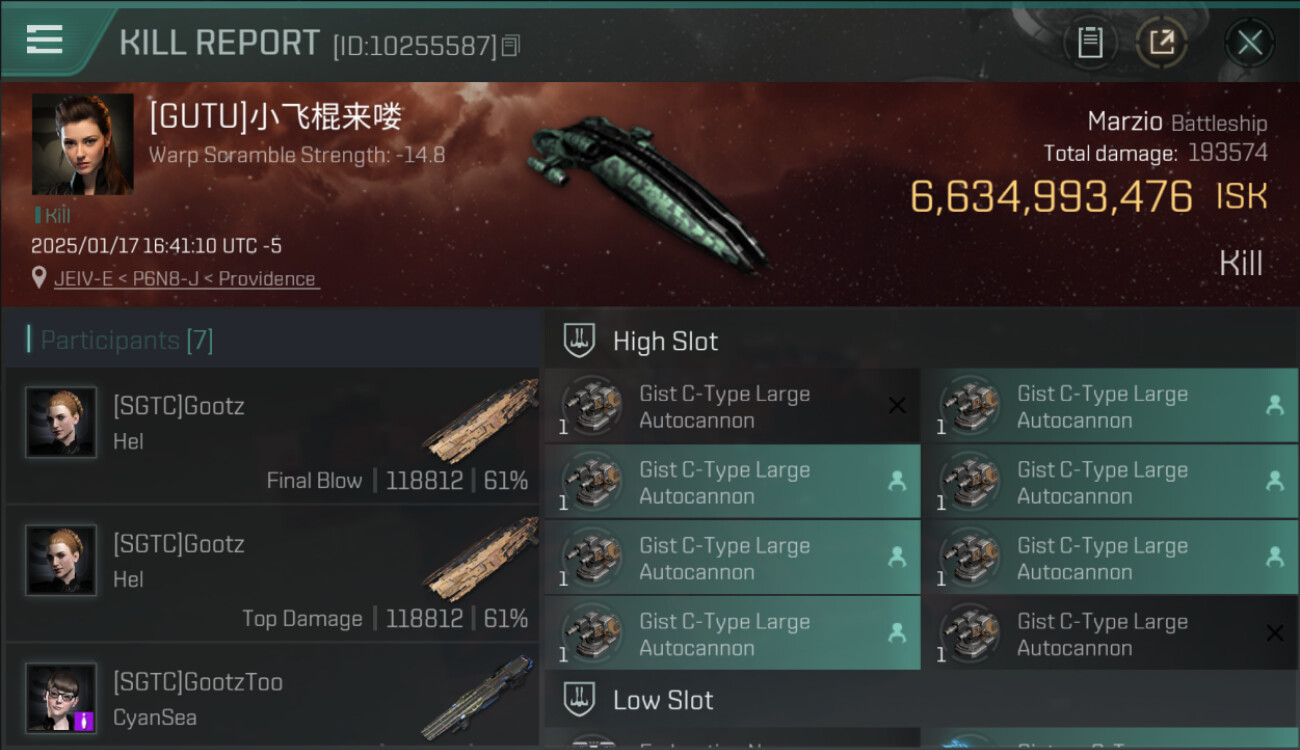The width and height of the screenshot is (1300, 750).
Task: Open the clipboard notes icon
Action: point(1090,43)
